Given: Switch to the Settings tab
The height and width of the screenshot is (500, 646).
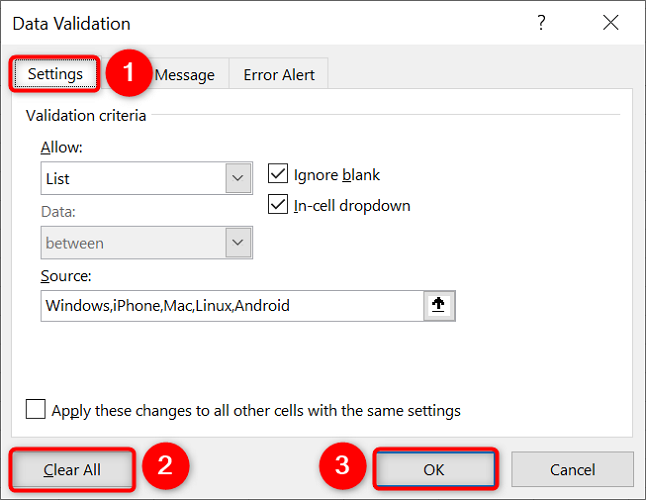Looking at the screenshot, I should coord(55,74).
